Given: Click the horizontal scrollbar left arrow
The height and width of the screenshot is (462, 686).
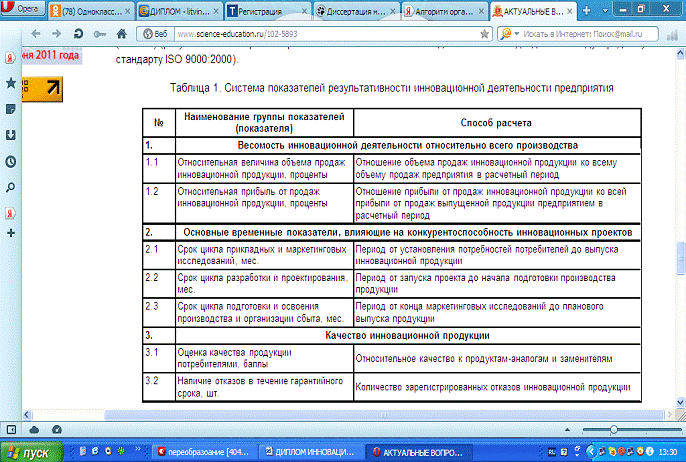Looking at the screenshot, I should pos(26,415).
